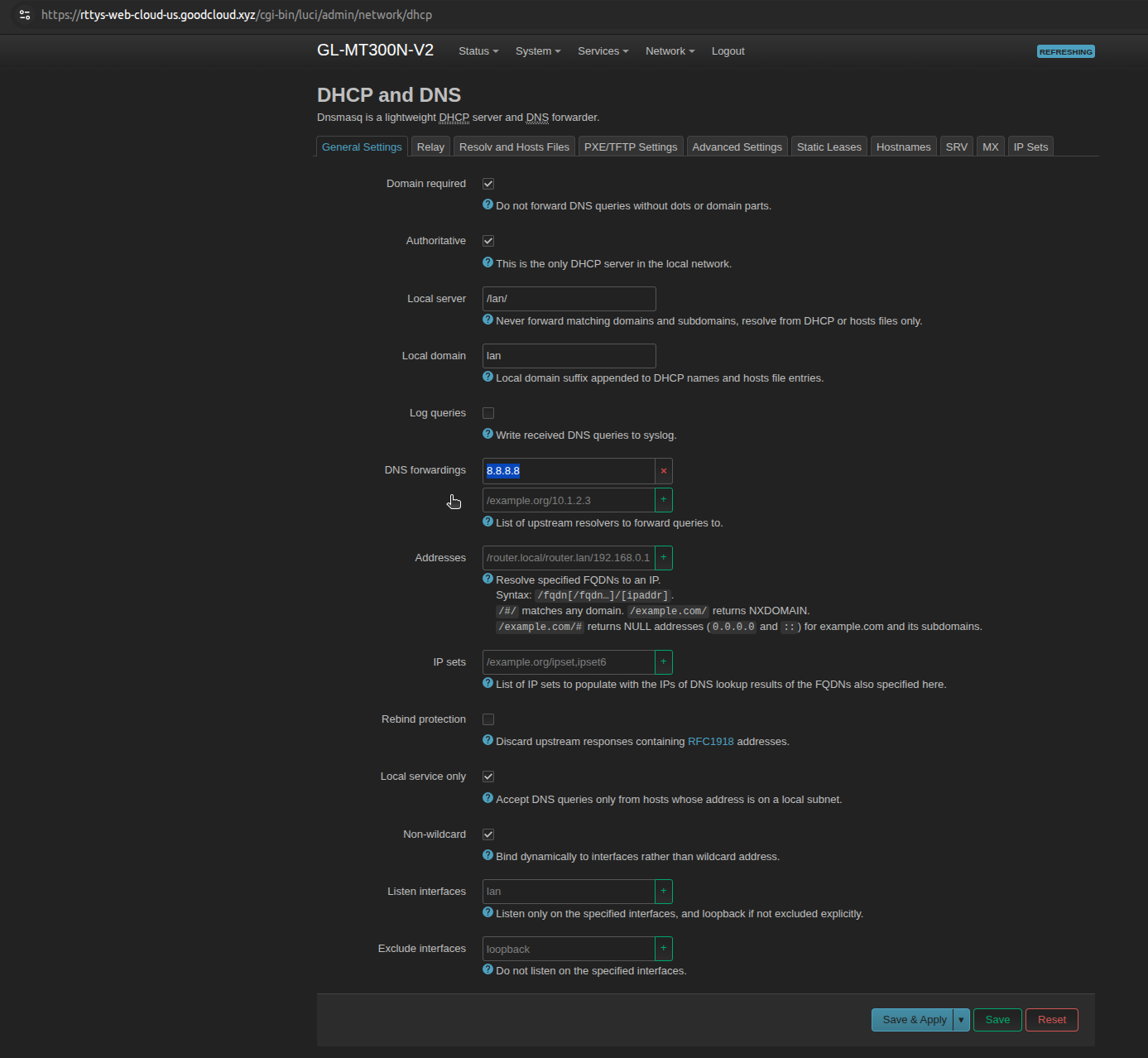View site information icon in address bar
The width and height of the screenshot is (1148, 1058).
click(25, 15)
